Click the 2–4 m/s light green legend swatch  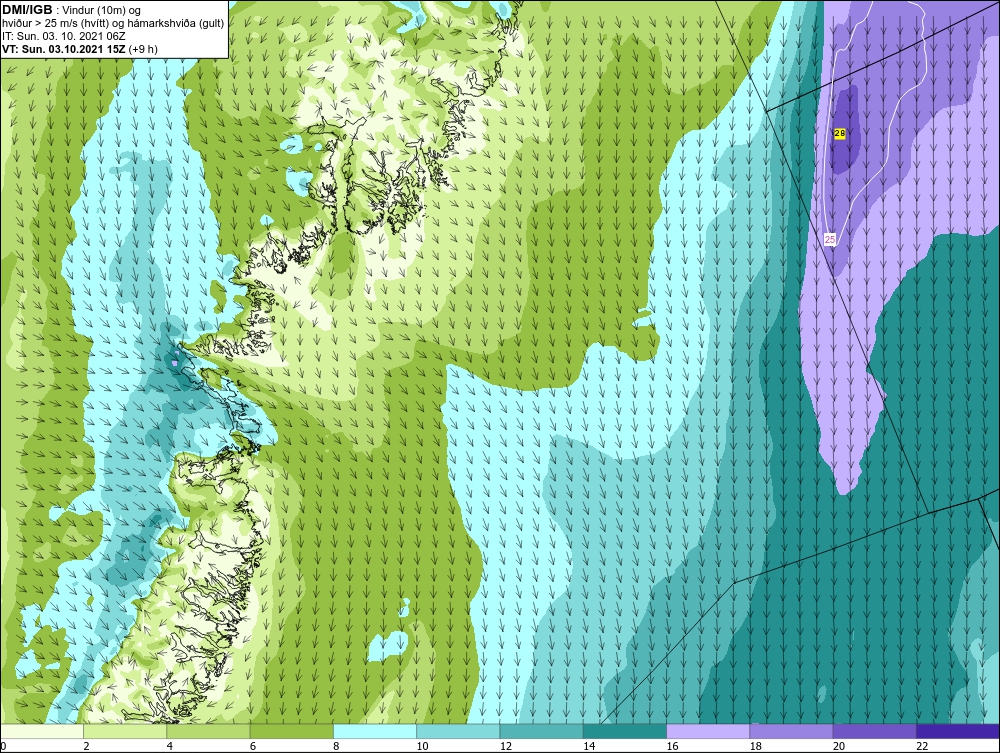tap(125, 731)
